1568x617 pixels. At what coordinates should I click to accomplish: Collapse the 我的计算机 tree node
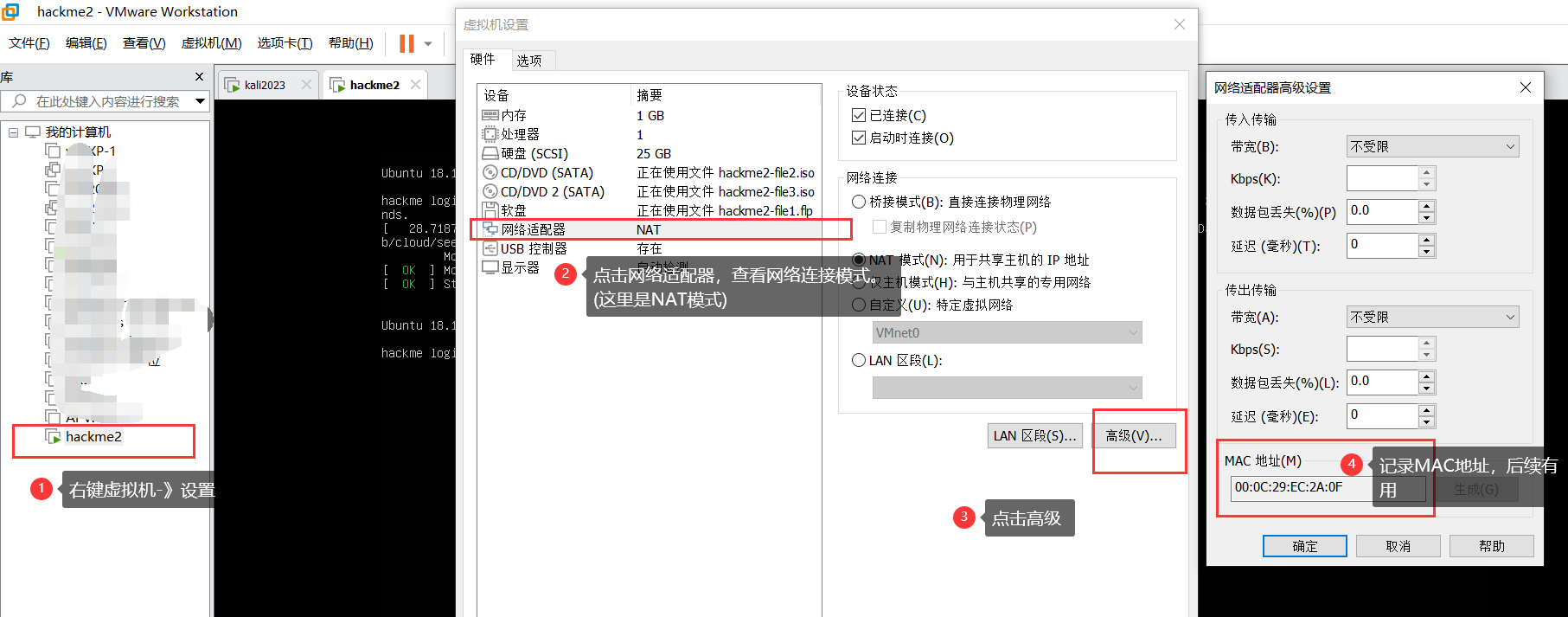click(x=13, y=132)
